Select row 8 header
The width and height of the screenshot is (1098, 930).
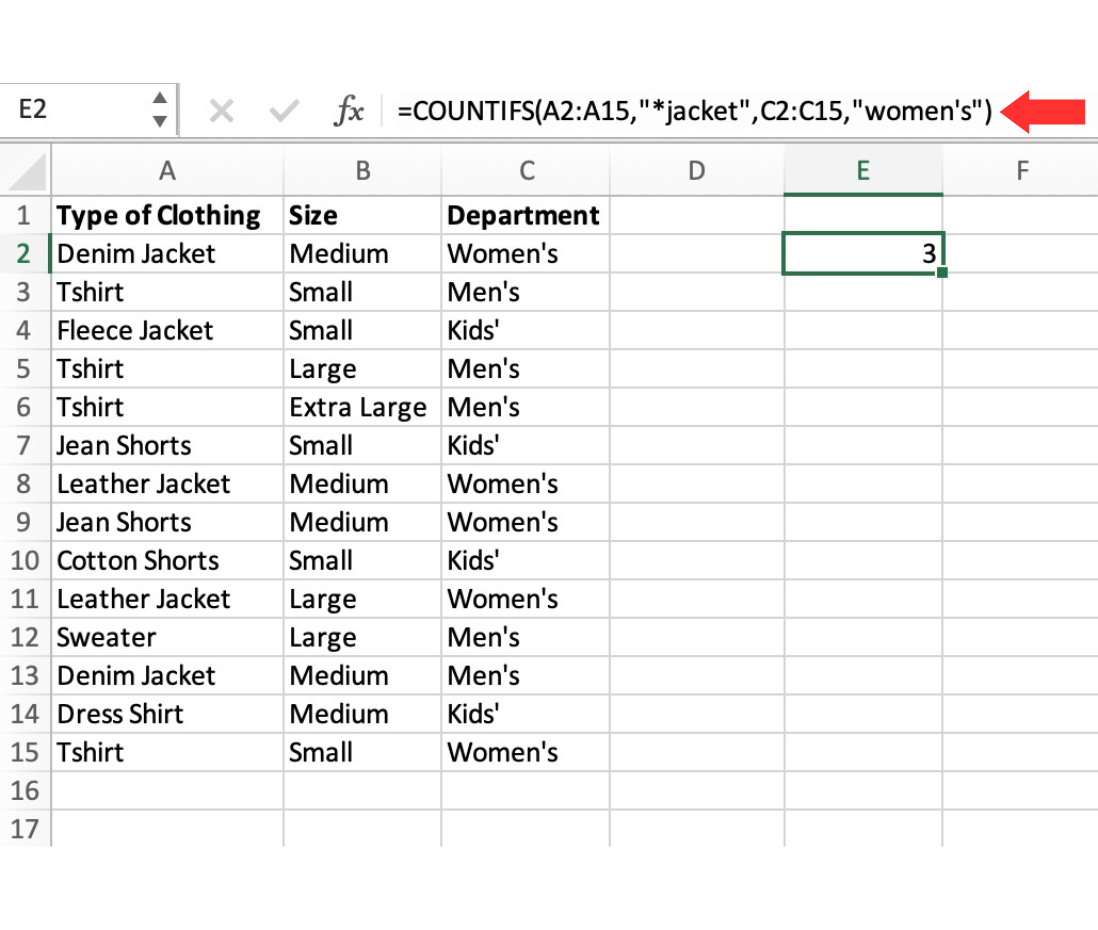click(x=25, y=484)
